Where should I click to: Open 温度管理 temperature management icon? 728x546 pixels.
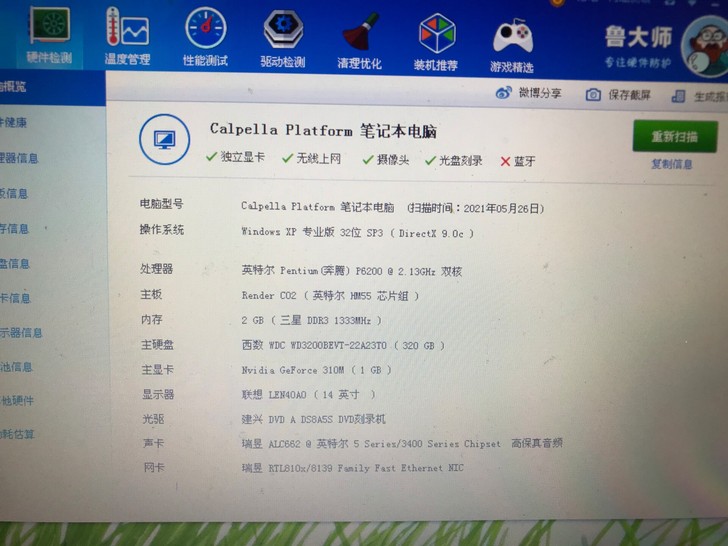[x=127, y=28]
